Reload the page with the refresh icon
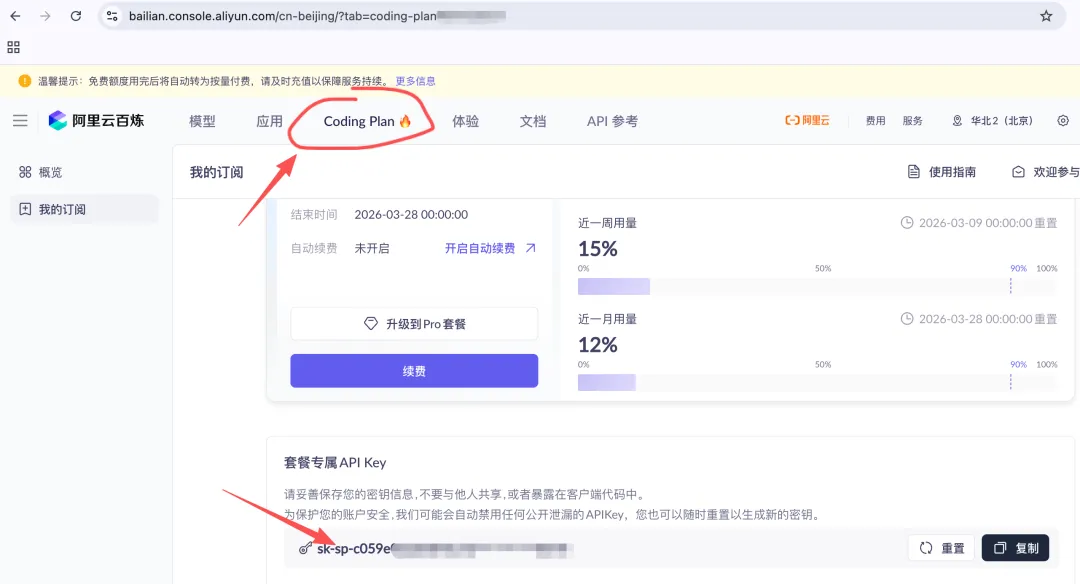Viewport: 1080px width, 584px height. click(76, 16)
